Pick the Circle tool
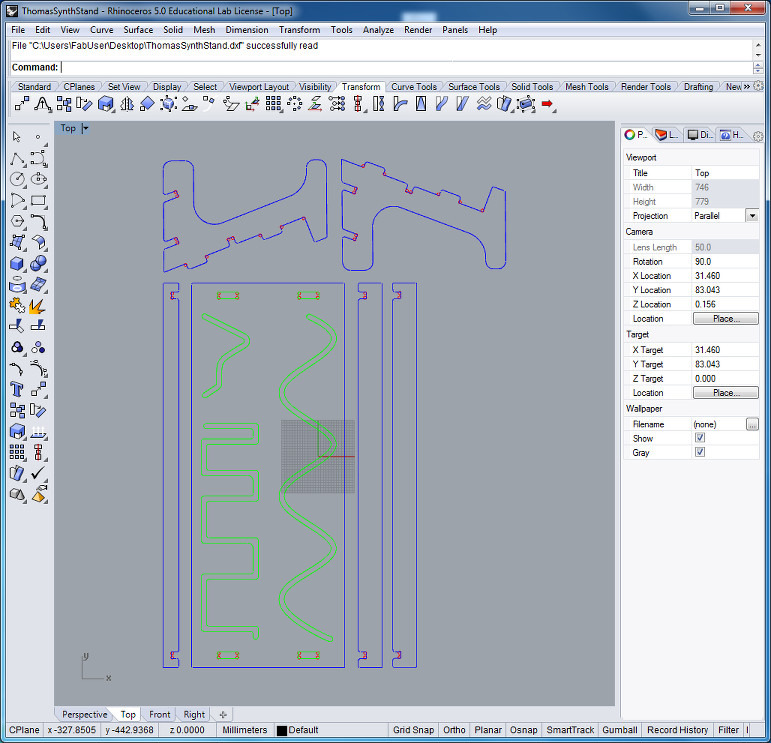Image resolution: width=771 pixels, height=743 pixels. tap(17, 179)
